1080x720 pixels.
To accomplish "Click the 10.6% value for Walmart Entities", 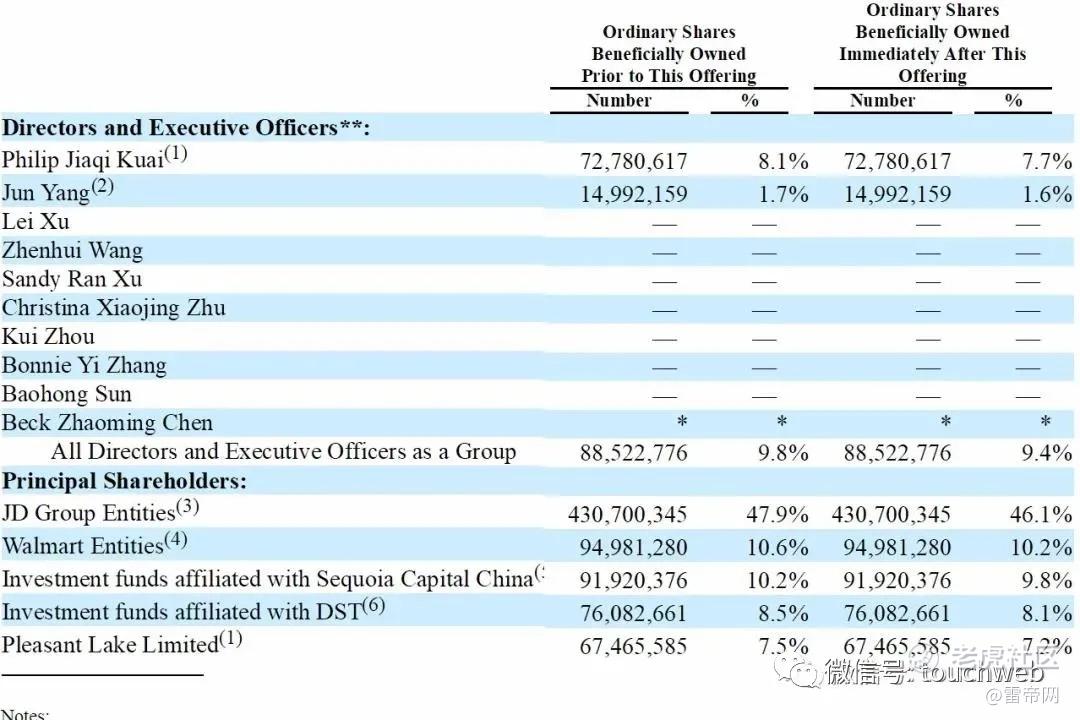I will pos(778,548).
